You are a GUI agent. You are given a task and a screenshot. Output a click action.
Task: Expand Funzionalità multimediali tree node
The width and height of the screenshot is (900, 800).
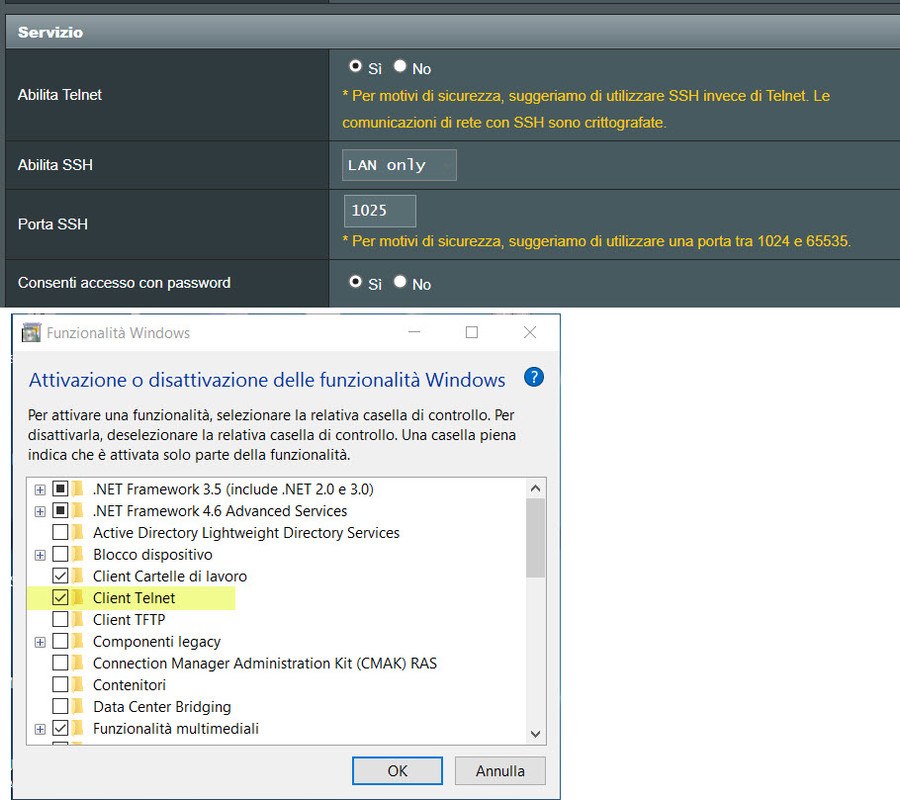(40, 729)
